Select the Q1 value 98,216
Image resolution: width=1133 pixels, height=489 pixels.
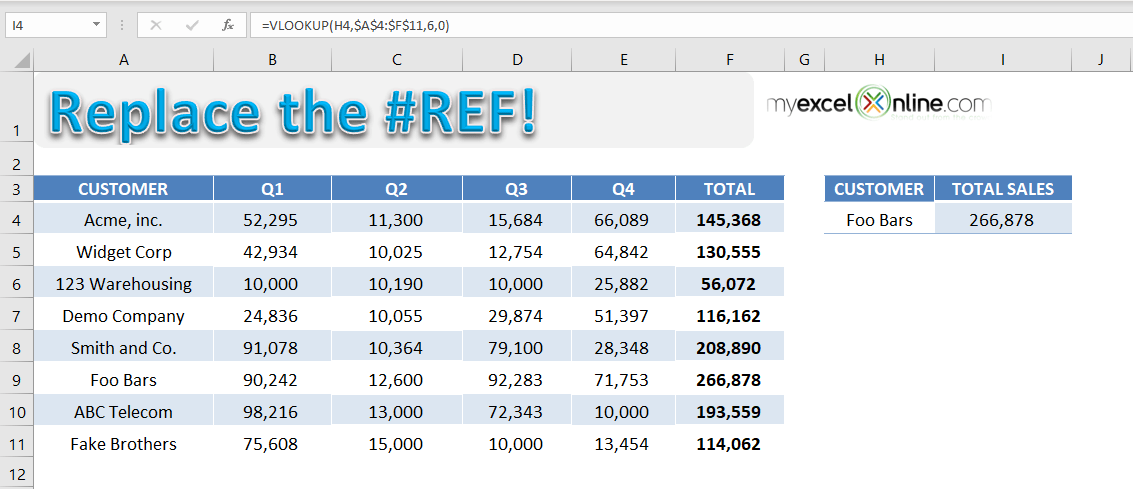(x=272, y=412)
